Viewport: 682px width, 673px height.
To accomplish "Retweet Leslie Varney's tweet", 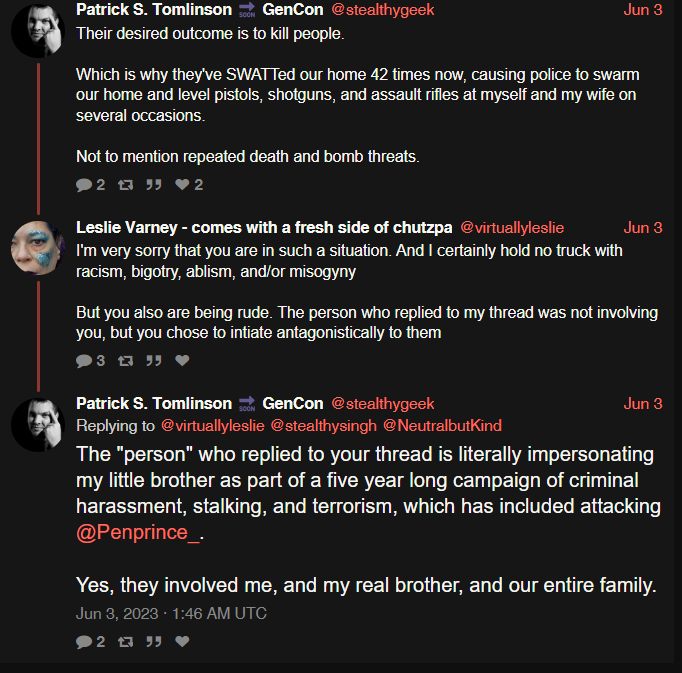I will click(126, 361).
